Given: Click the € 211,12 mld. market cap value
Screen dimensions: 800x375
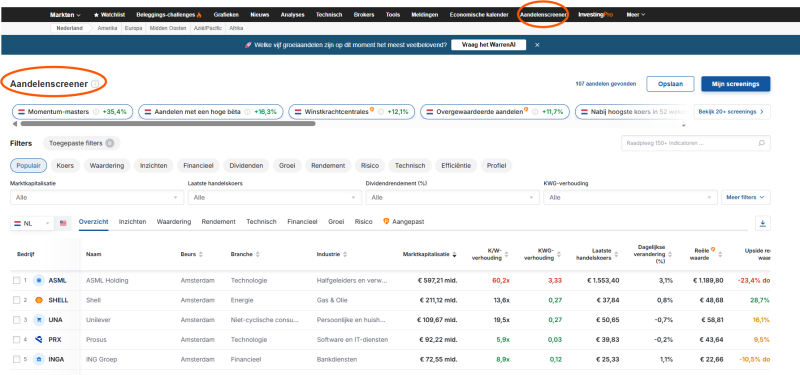Looking at the screenshot, I should point(437,300).
